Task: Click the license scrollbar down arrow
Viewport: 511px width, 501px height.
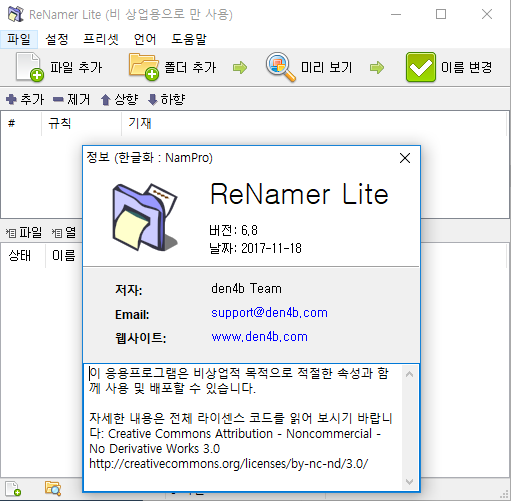Action: 410,482
